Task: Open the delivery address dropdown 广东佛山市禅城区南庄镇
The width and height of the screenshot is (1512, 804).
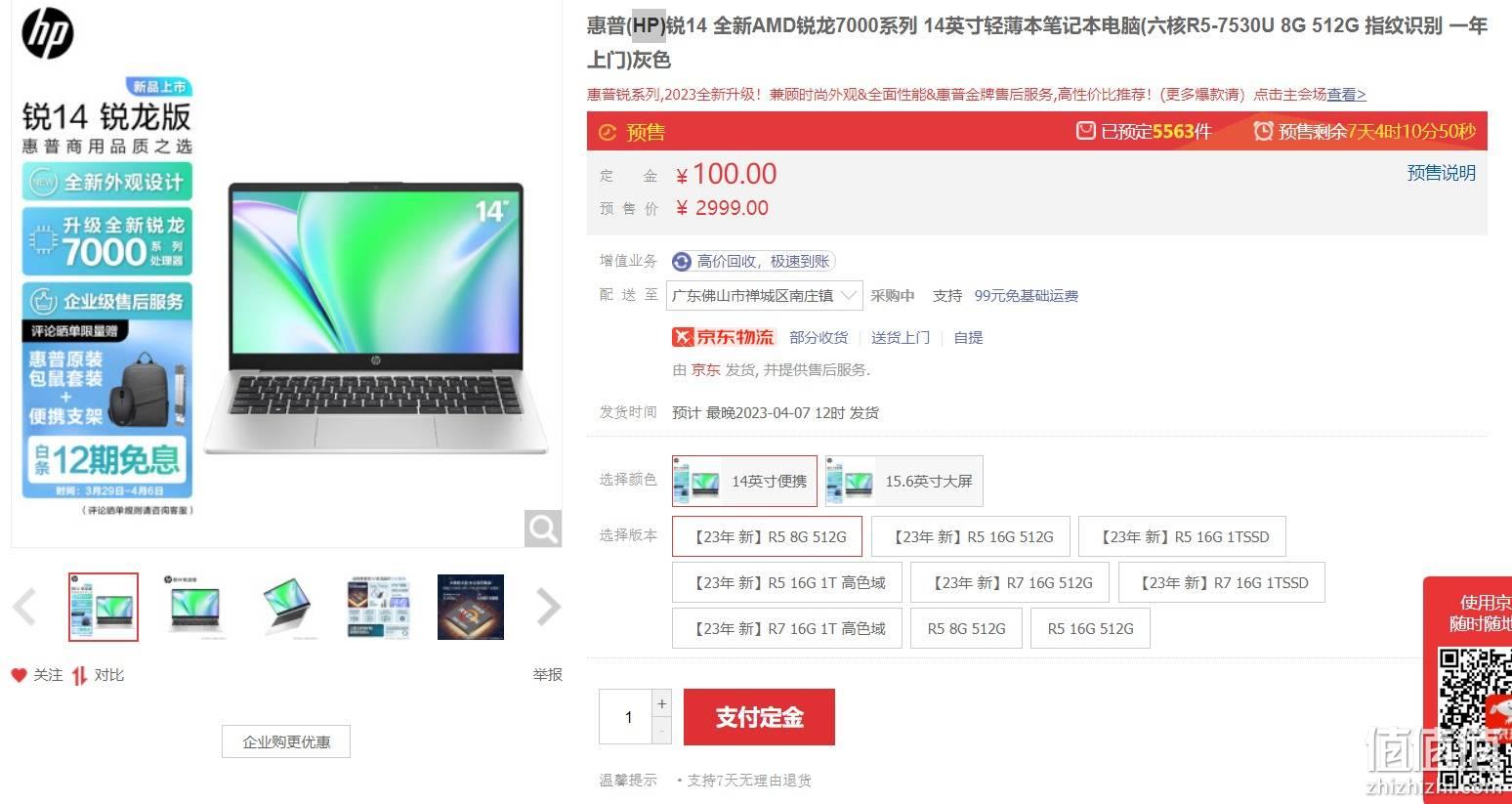Action: coord(765,295)
